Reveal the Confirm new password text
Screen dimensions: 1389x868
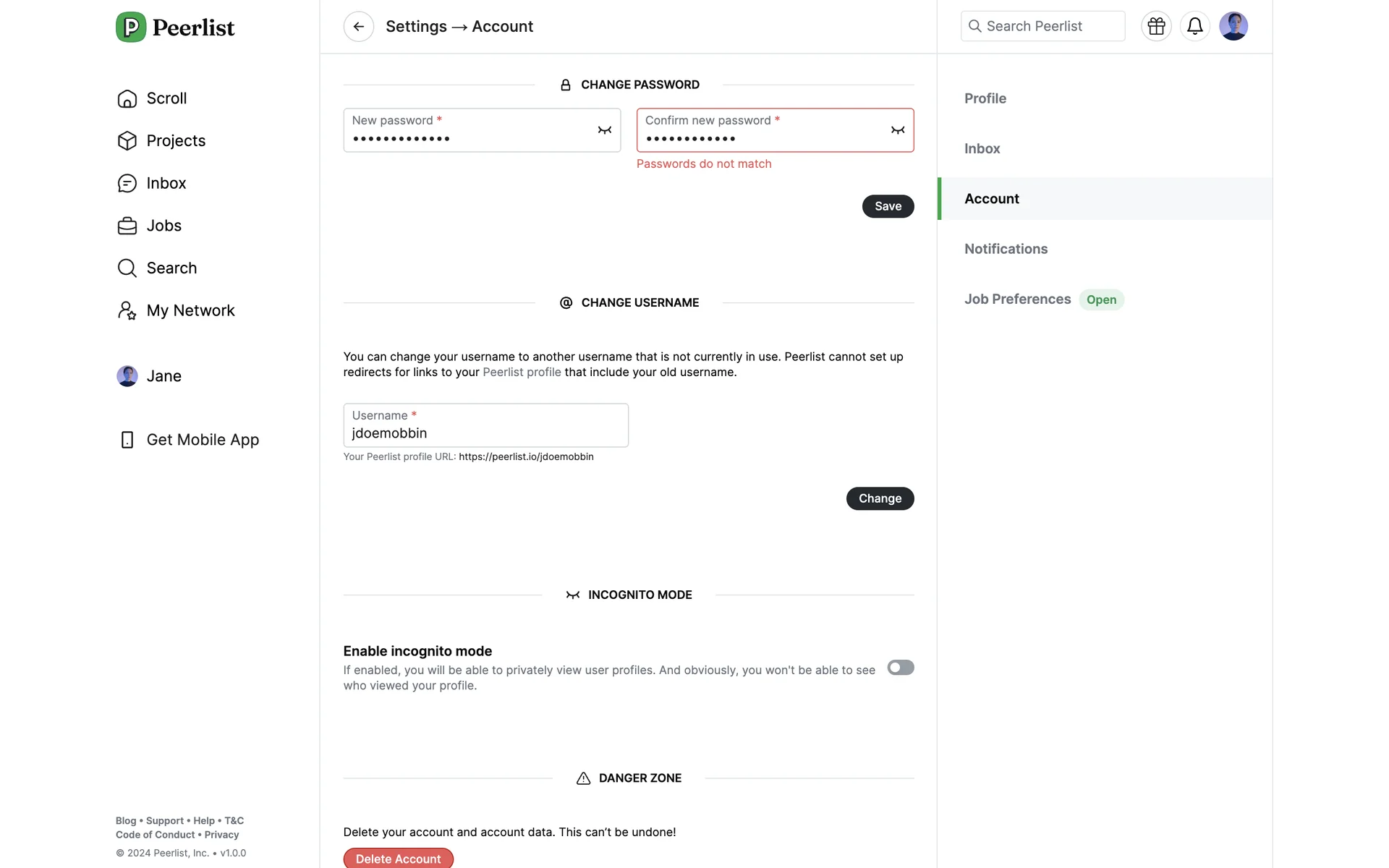[897, 130]
